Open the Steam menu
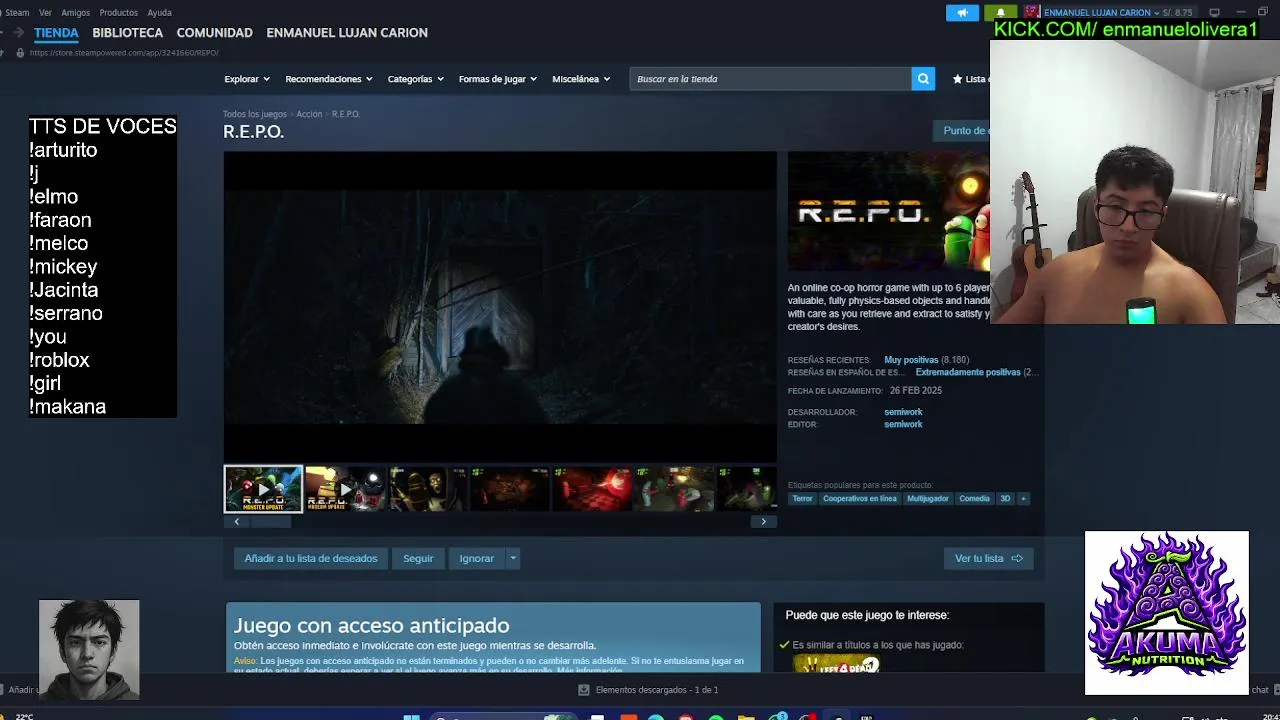 click(17, 13)
